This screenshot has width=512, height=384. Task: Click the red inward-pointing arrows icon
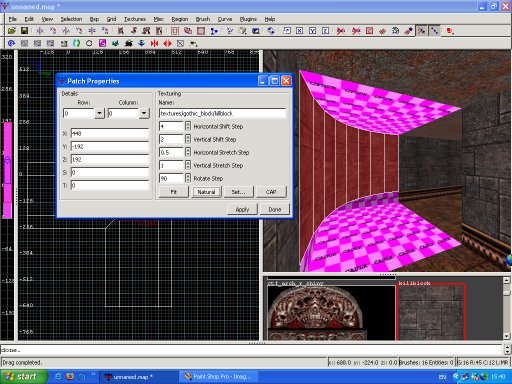(154, 43)
